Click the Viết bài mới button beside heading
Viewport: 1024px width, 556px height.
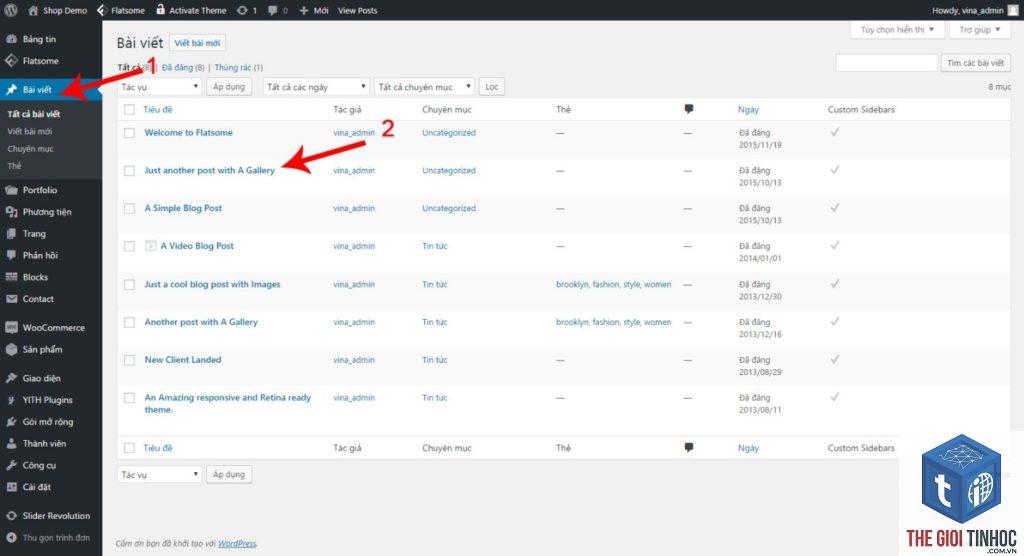(x=197, y=43)
